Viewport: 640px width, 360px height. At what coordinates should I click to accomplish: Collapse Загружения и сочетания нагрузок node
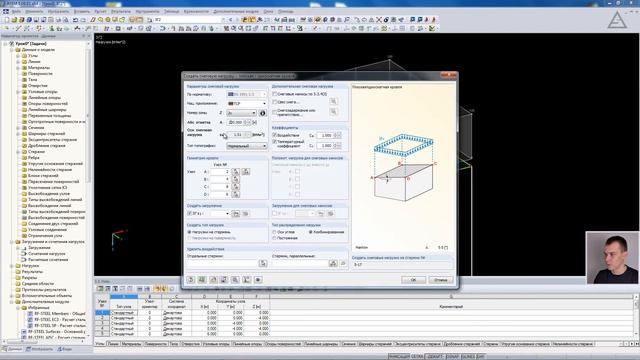[12, 242]
